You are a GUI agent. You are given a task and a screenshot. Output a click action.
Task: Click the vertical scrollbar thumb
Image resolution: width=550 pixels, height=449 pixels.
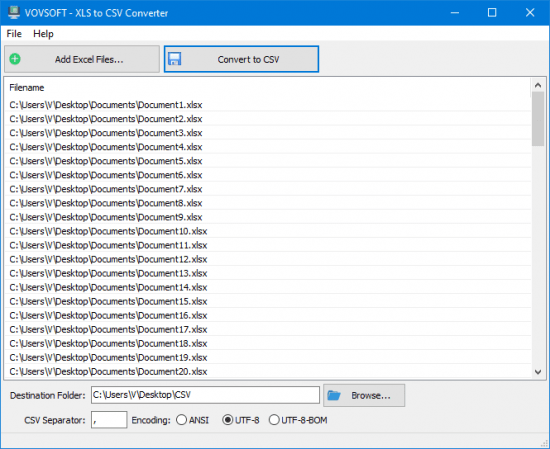click(x=538, y=119)
